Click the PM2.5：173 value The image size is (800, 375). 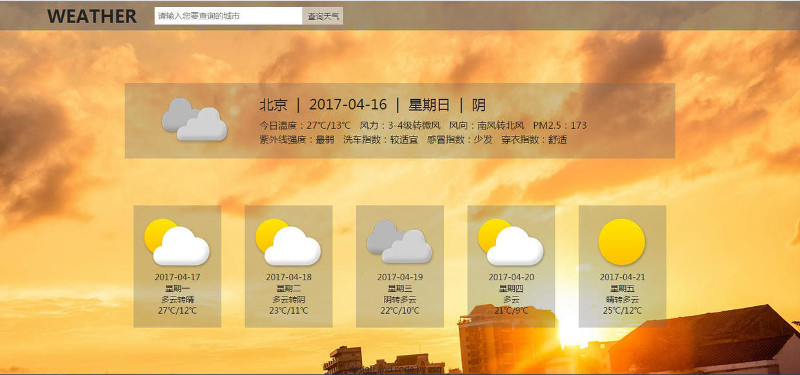(560, 126)
